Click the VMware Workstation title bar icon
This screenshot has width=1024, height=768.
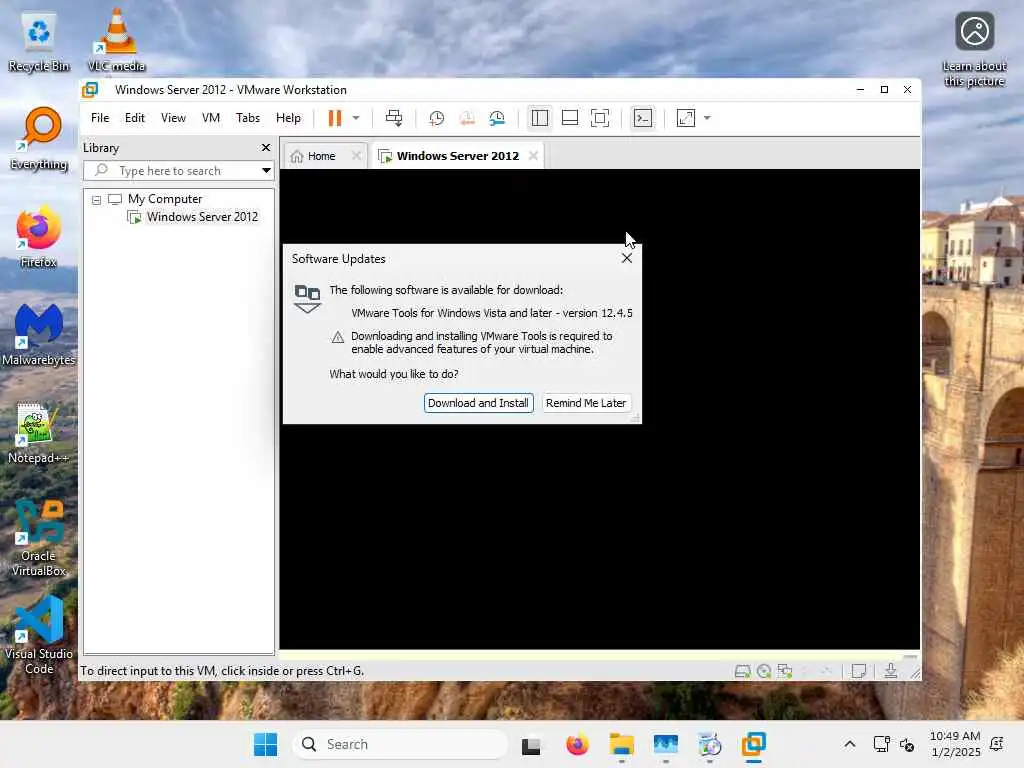pos(90,89)
